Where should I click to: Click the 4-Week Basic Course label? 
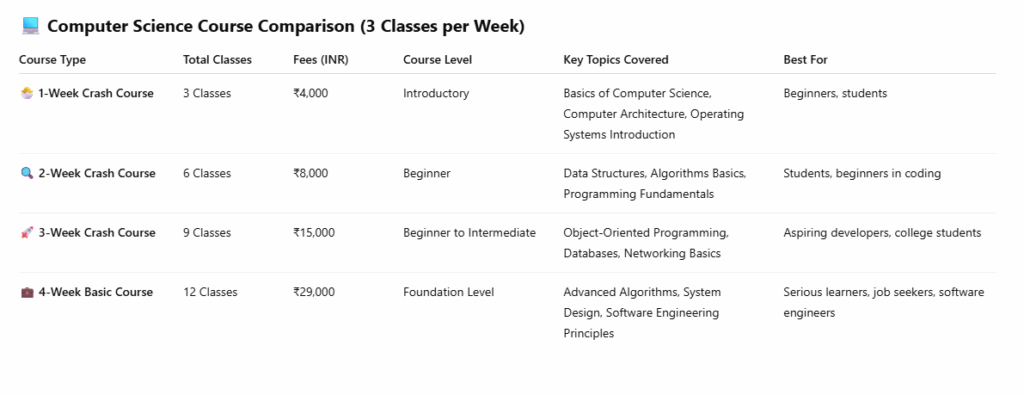[x=96, y=292]
